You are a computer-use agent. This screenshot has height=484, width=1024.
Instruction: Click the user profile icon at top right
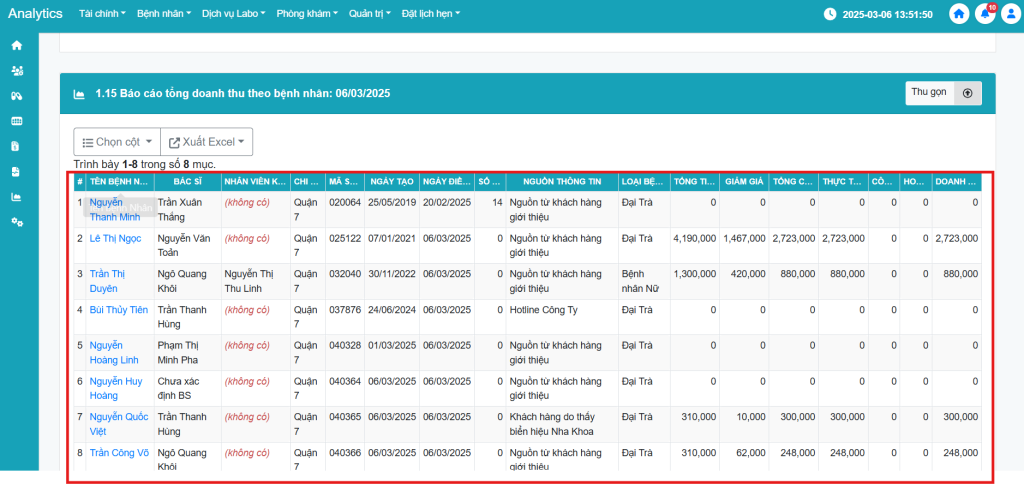pos(1009,14)
